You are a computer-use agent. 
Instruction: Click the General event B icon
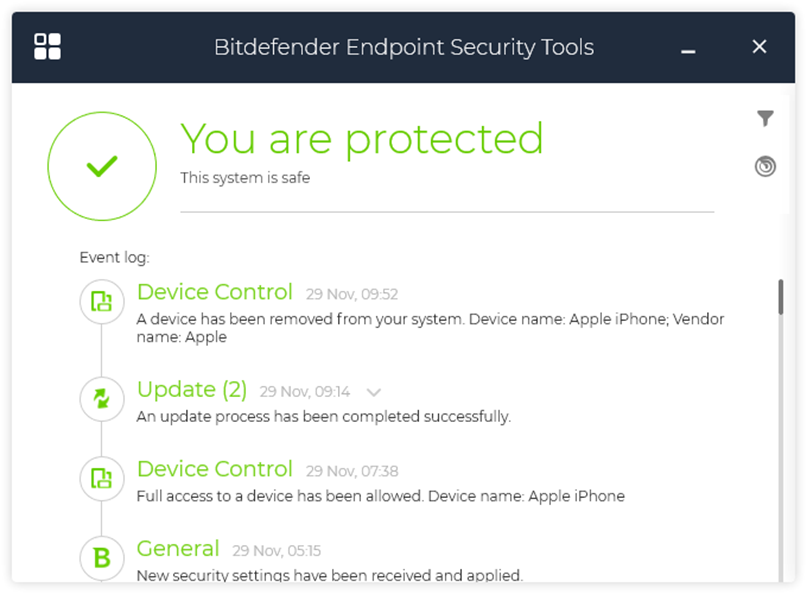tap(101, 558)
